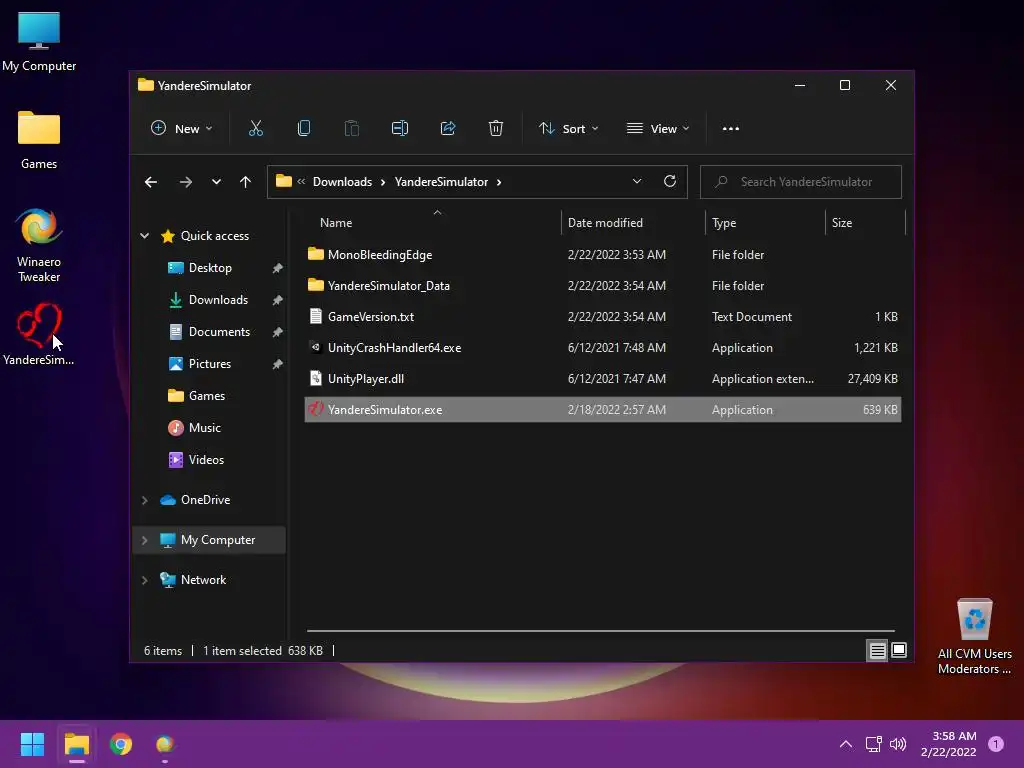Switch to details view icon in status bar
Viewport: 1024px width, 768px height.
(877, 650)
